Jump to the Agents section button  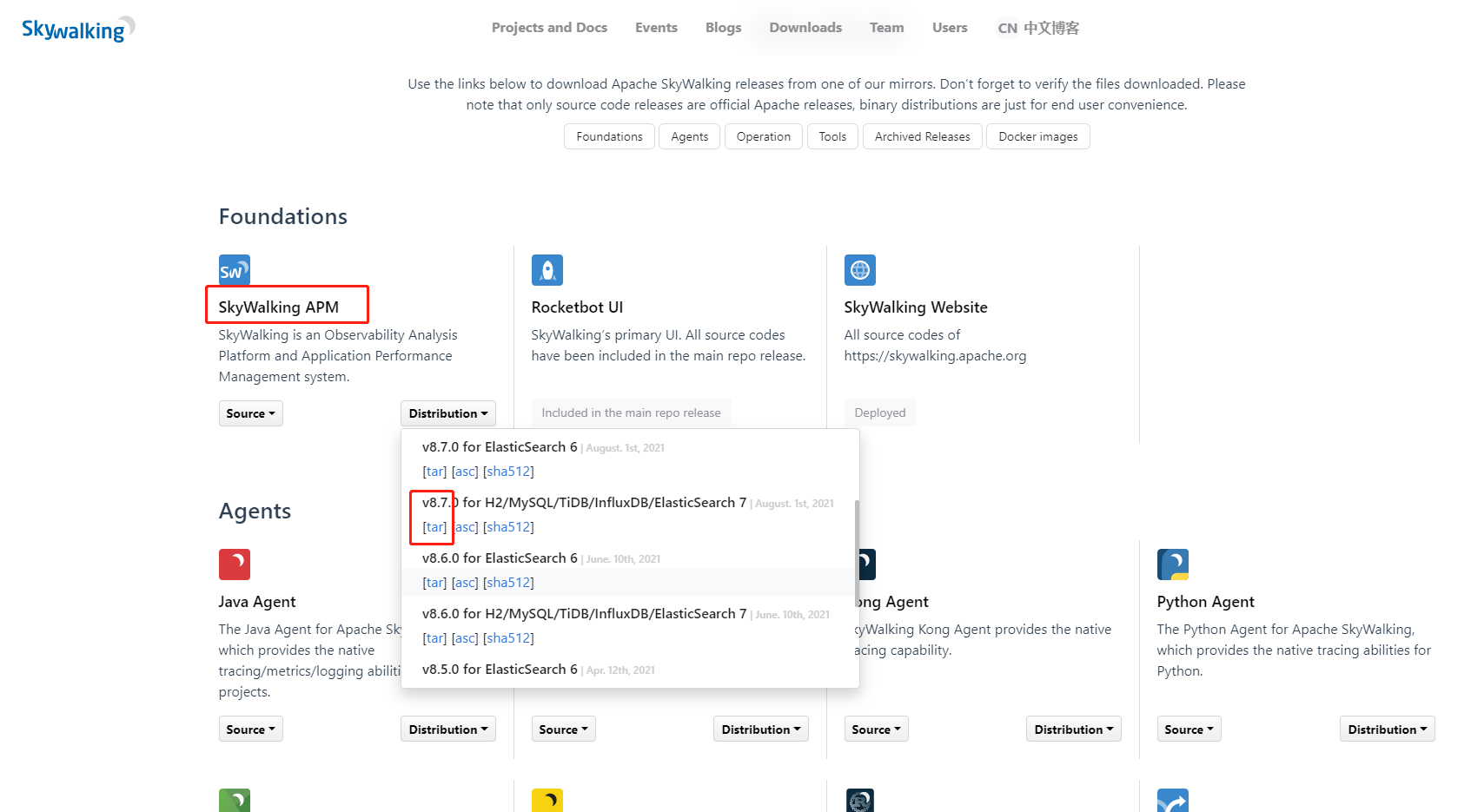[x=689, y=136]
